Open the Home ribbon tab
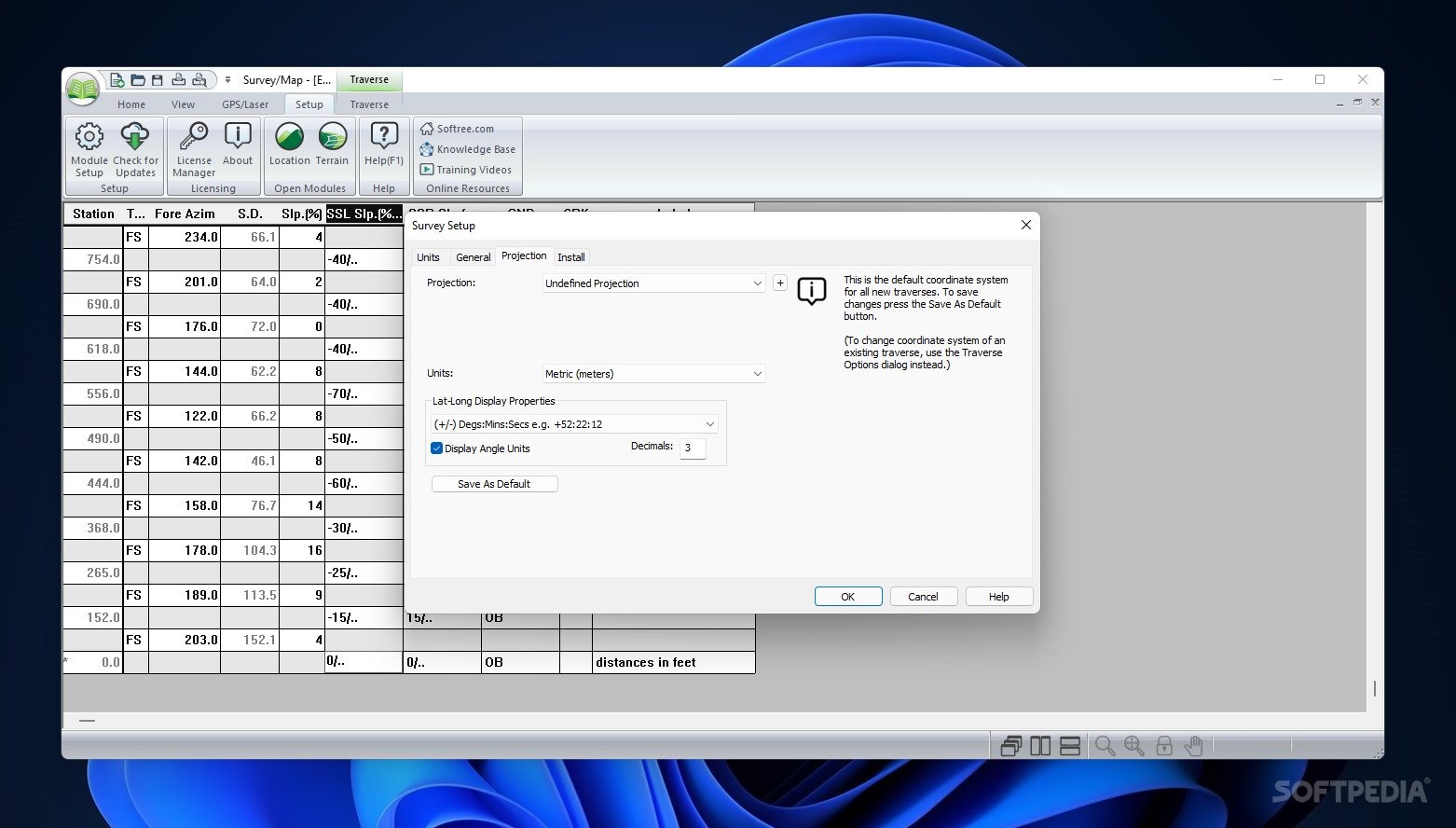1456x828 pixels. pos(131,104)
